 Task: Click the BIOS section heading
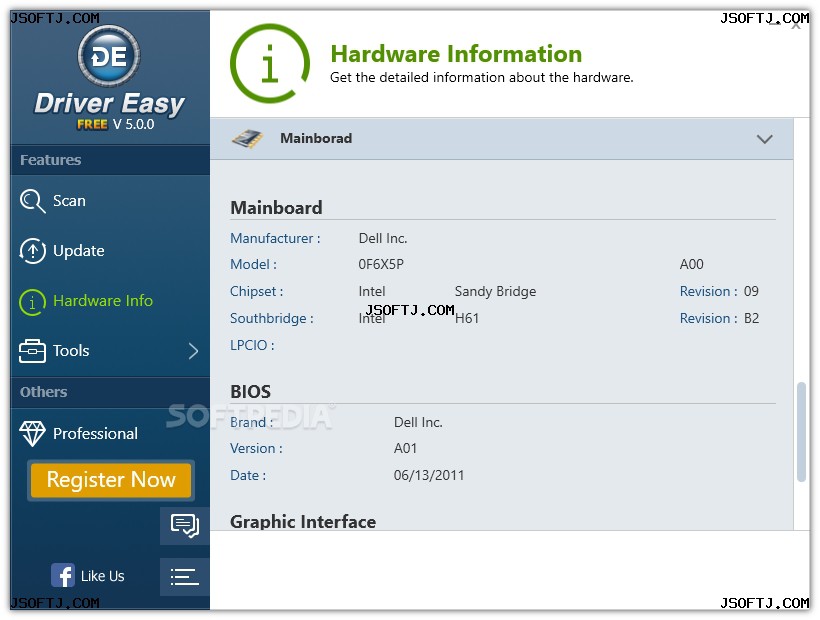pos(250,392)
